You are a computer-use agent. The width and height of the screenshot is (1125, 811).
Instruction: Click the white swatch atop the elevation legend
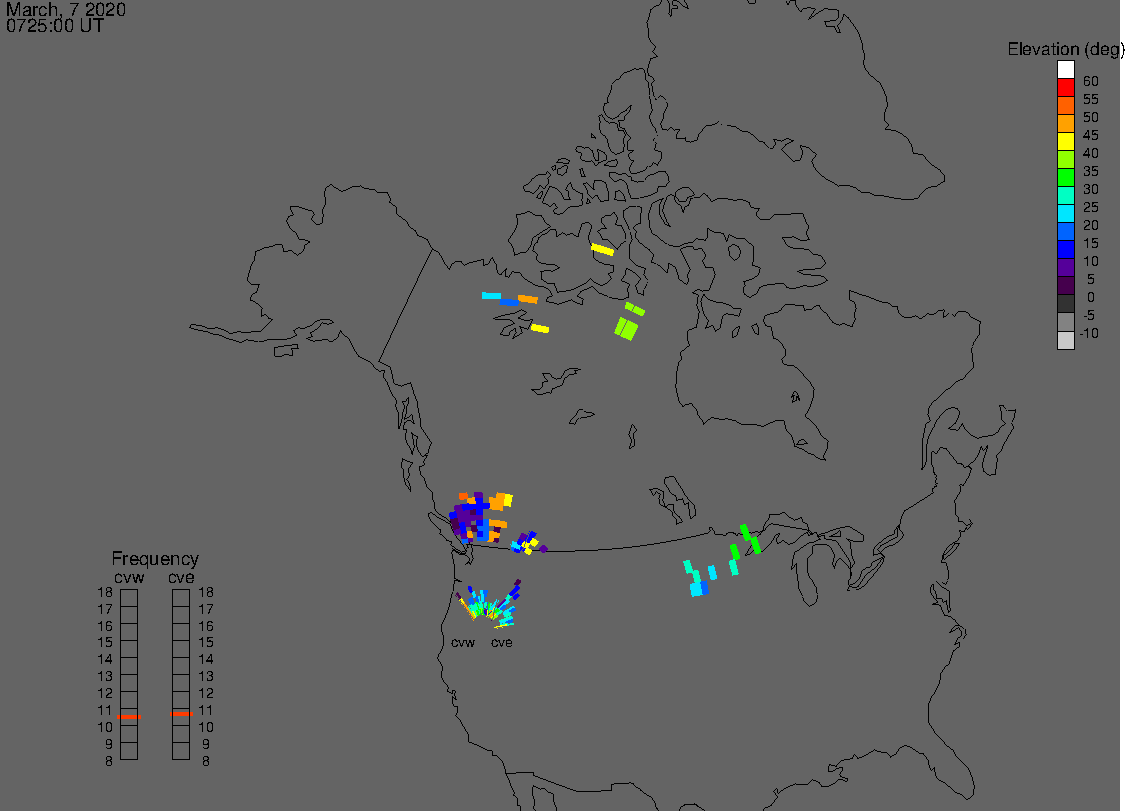(1065, 70)
